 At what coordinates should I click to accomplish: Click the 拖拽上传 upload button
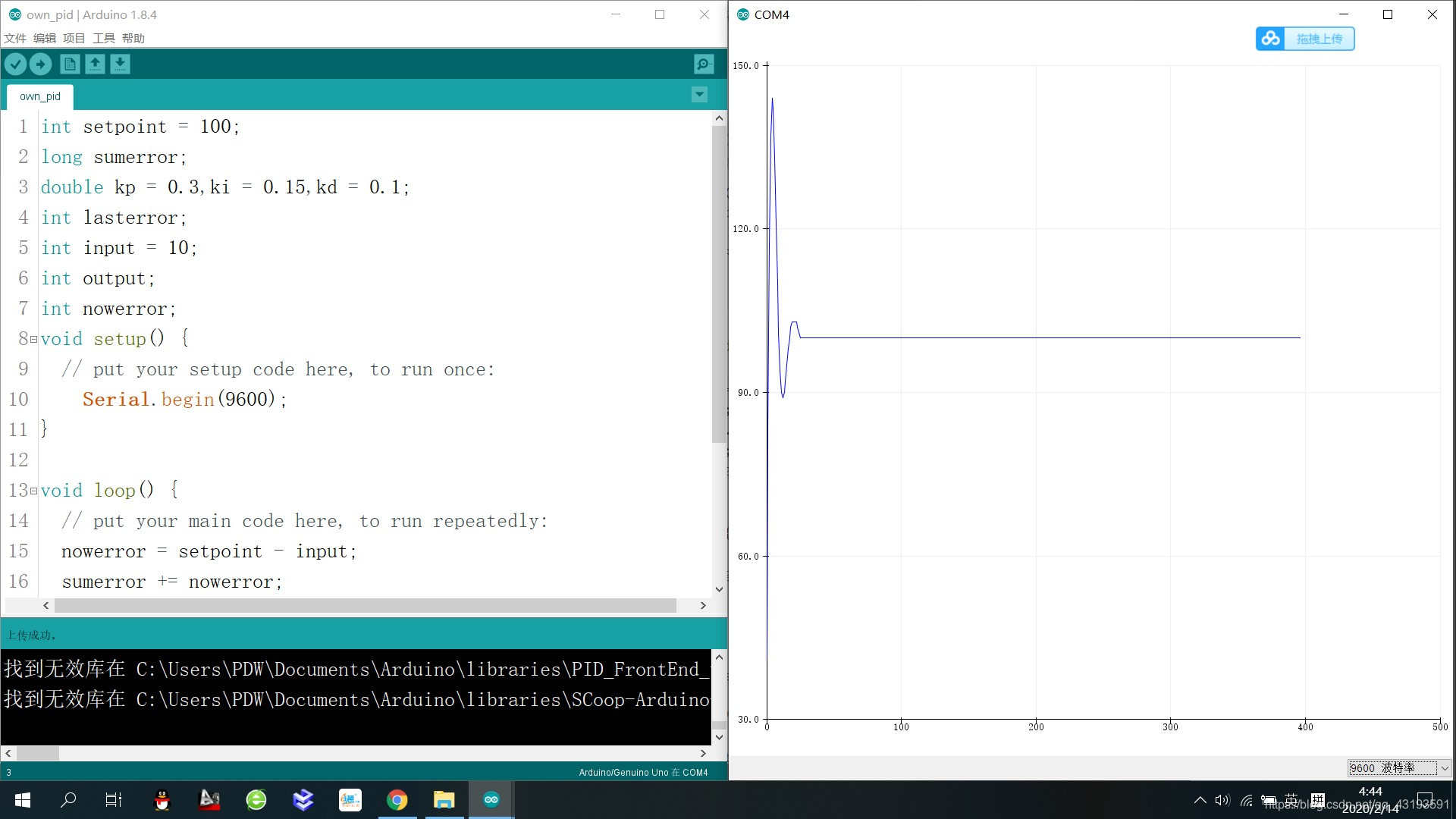(x=1321, y=38)
